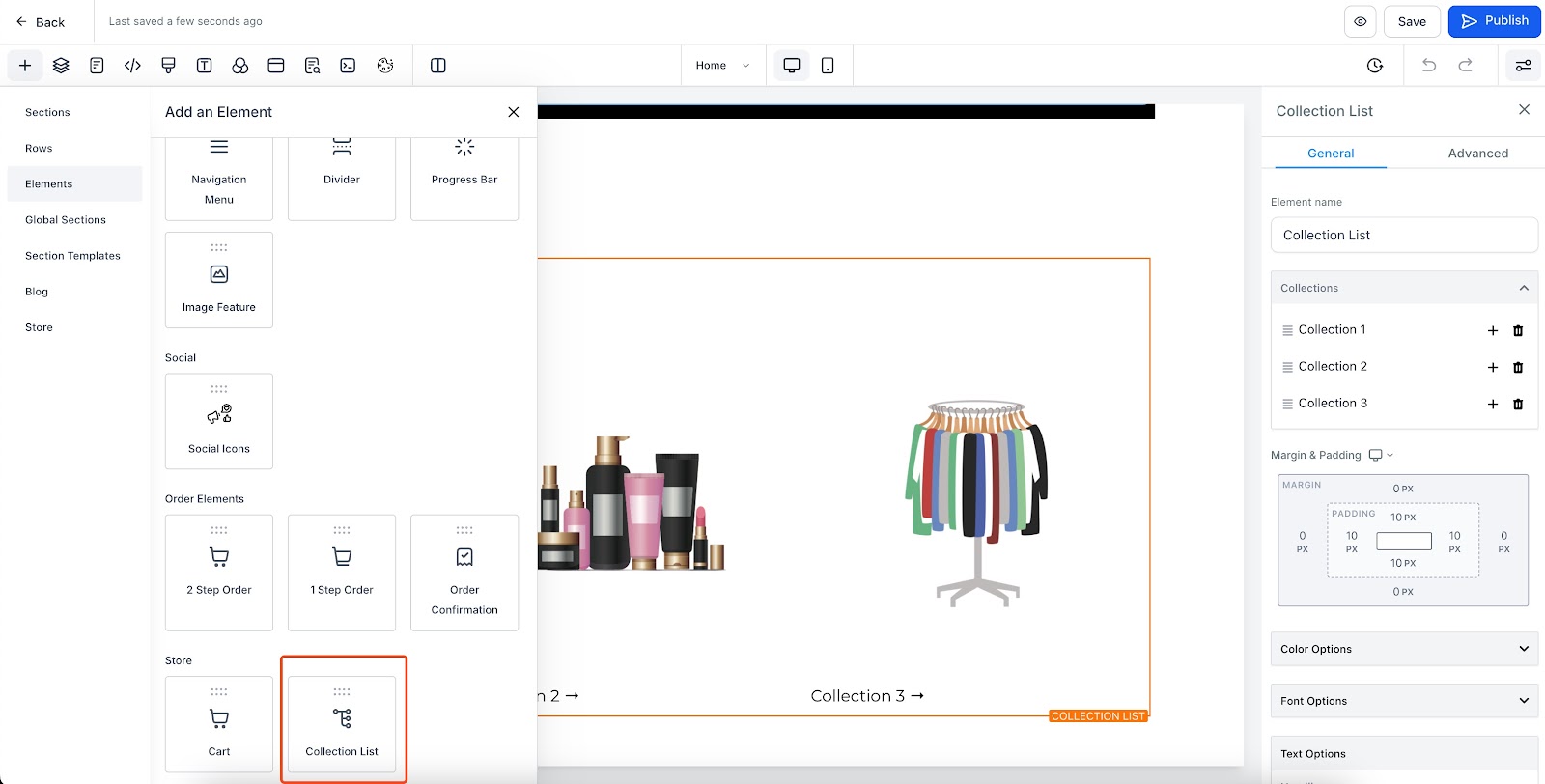Expand Color Options
The width and height of the screenshot is (1545, 784).
coord(1404,649)
